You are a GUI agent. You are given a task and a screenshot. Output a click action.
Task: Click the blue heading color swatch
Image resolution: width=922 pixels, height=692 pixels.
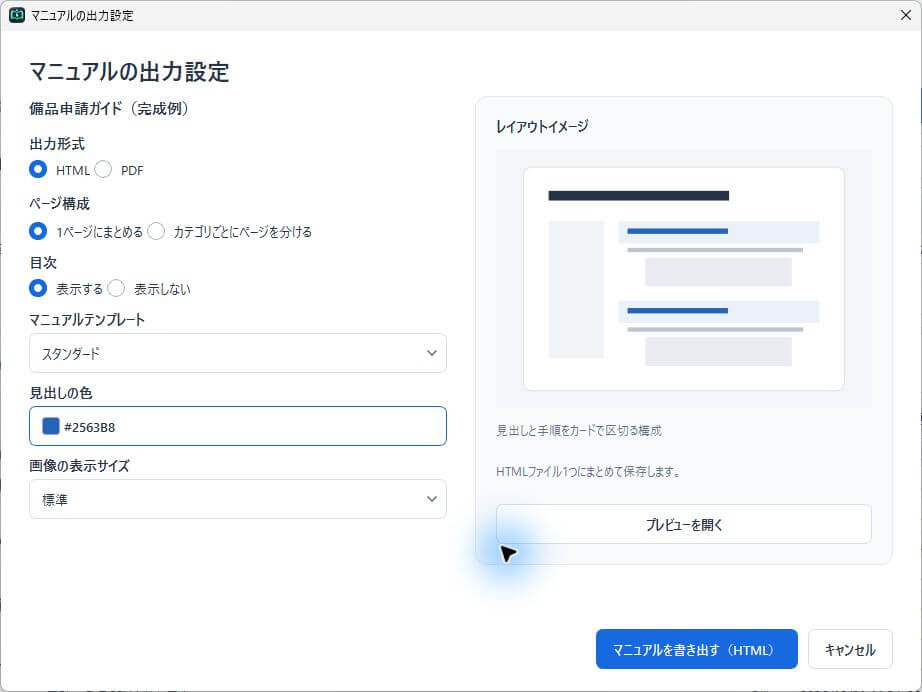click(51, 426)
